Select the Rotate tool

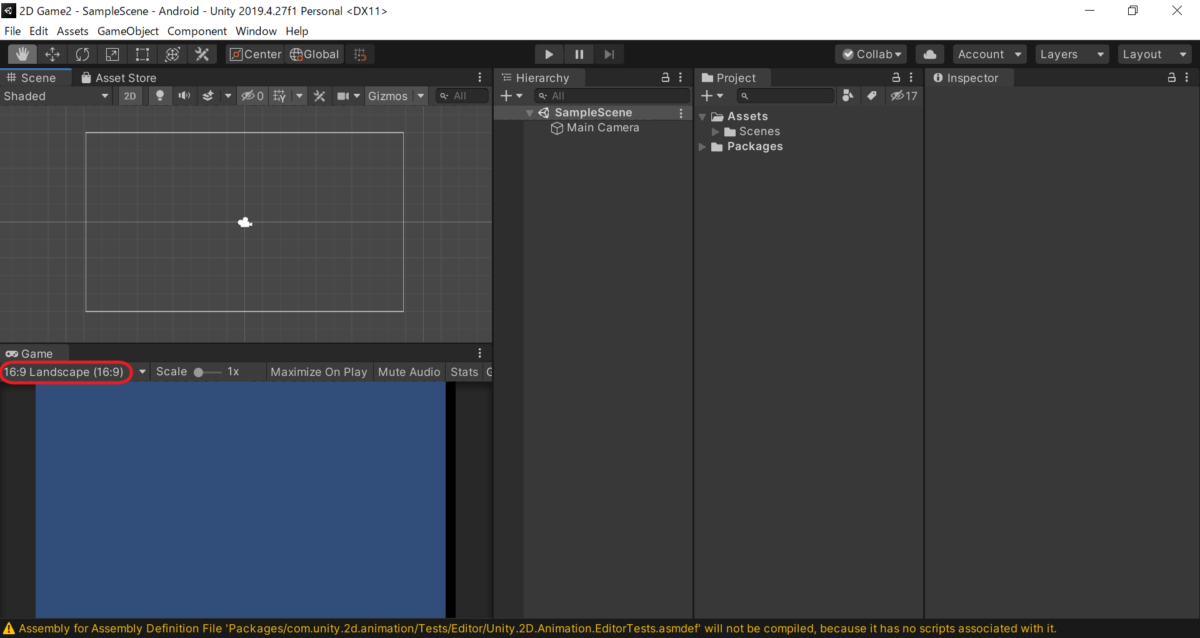[82, 54]
